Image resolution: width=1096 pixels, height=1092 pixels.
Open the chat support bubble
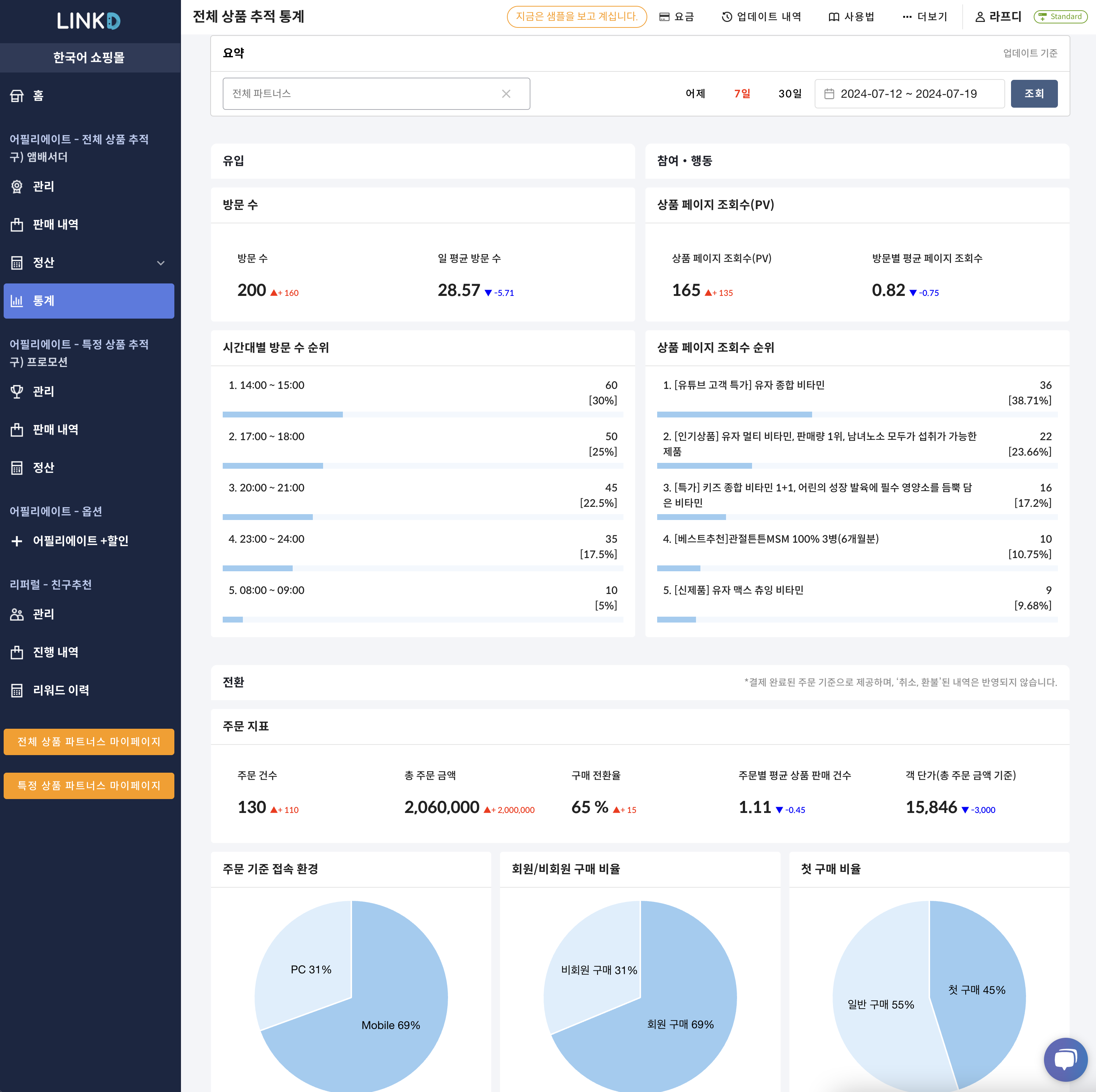(x=1066, y=1059)
